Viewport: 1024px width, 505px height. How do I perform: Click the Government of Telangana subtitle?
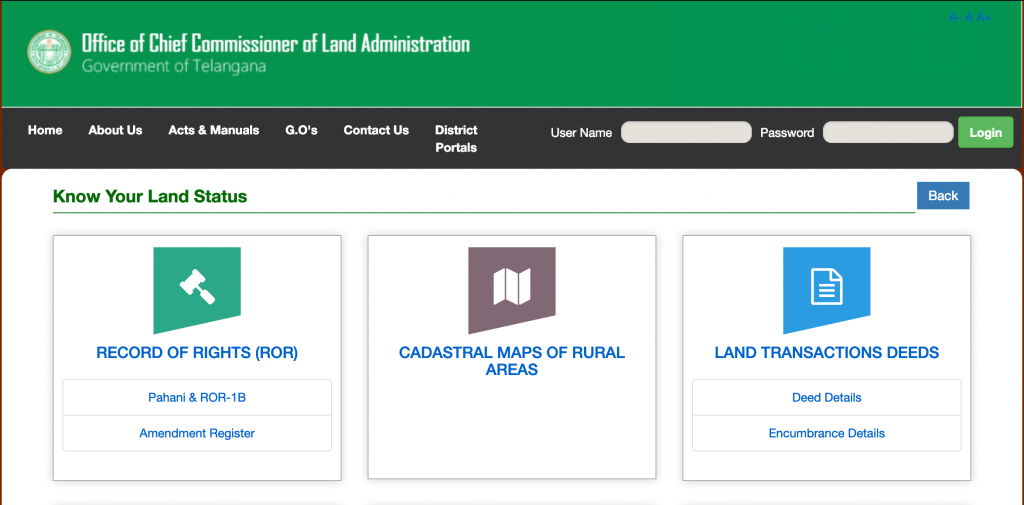pos(174,66)
